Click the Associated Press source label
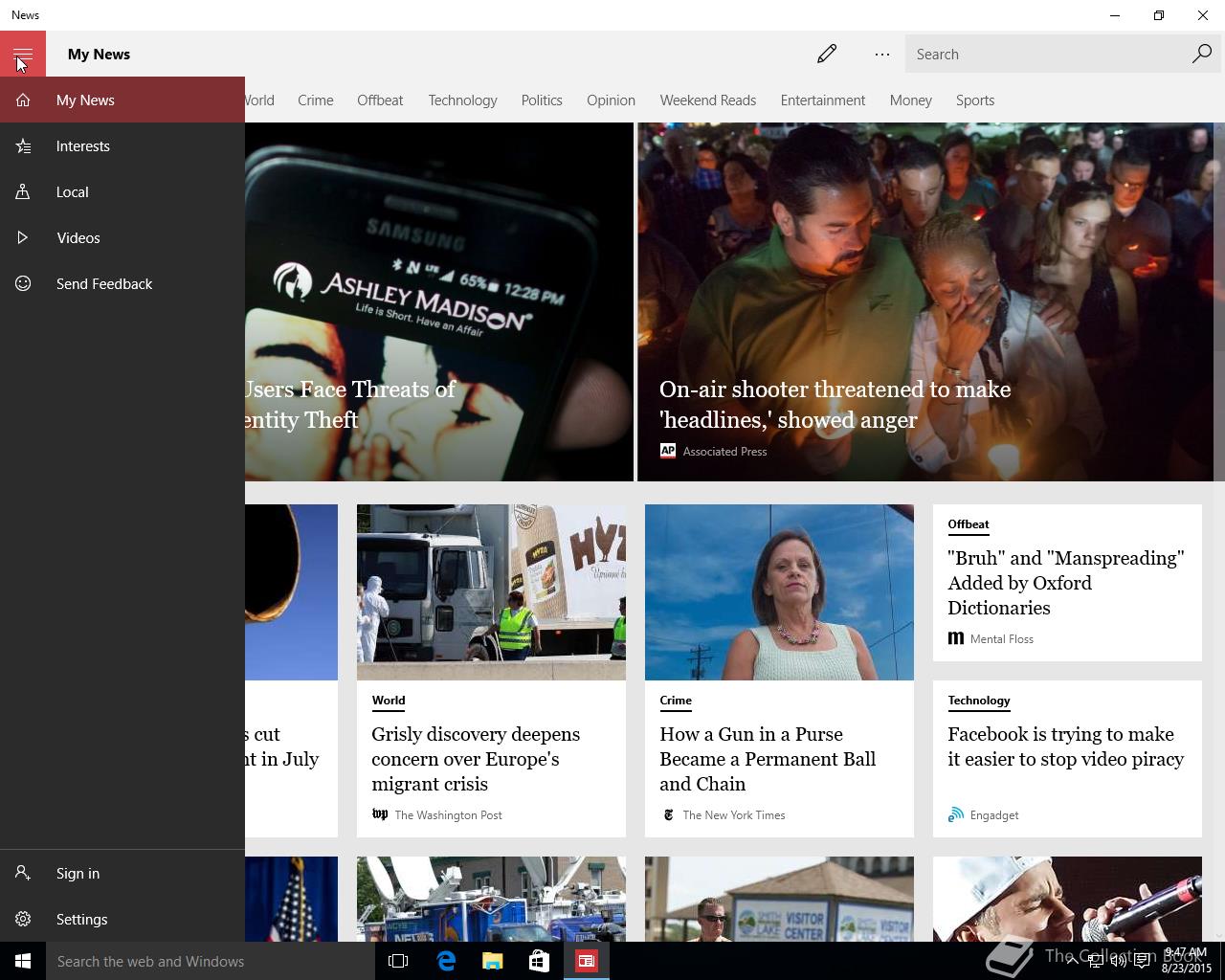The image size is (1225, 980). [x=724, y=452]
